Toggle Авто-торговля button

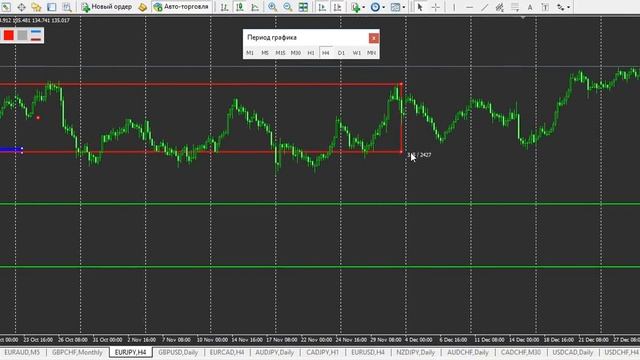182,7
